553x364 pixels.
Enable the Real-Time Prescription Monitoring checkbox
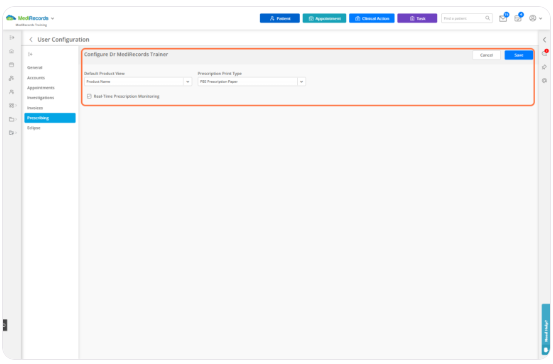click(89, 96)
